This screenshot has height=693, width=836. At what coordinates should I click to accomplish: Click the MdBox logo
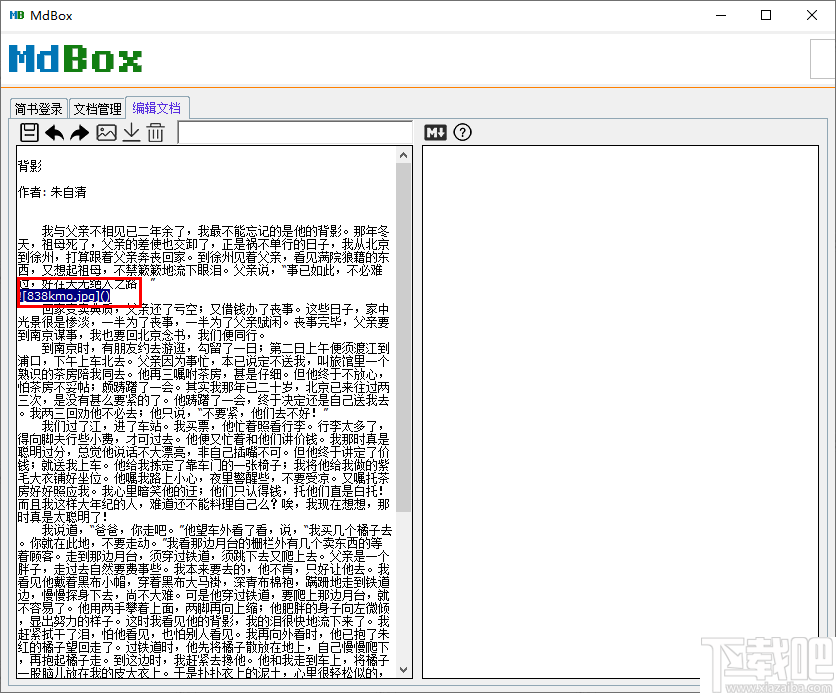tap(75, 60)
